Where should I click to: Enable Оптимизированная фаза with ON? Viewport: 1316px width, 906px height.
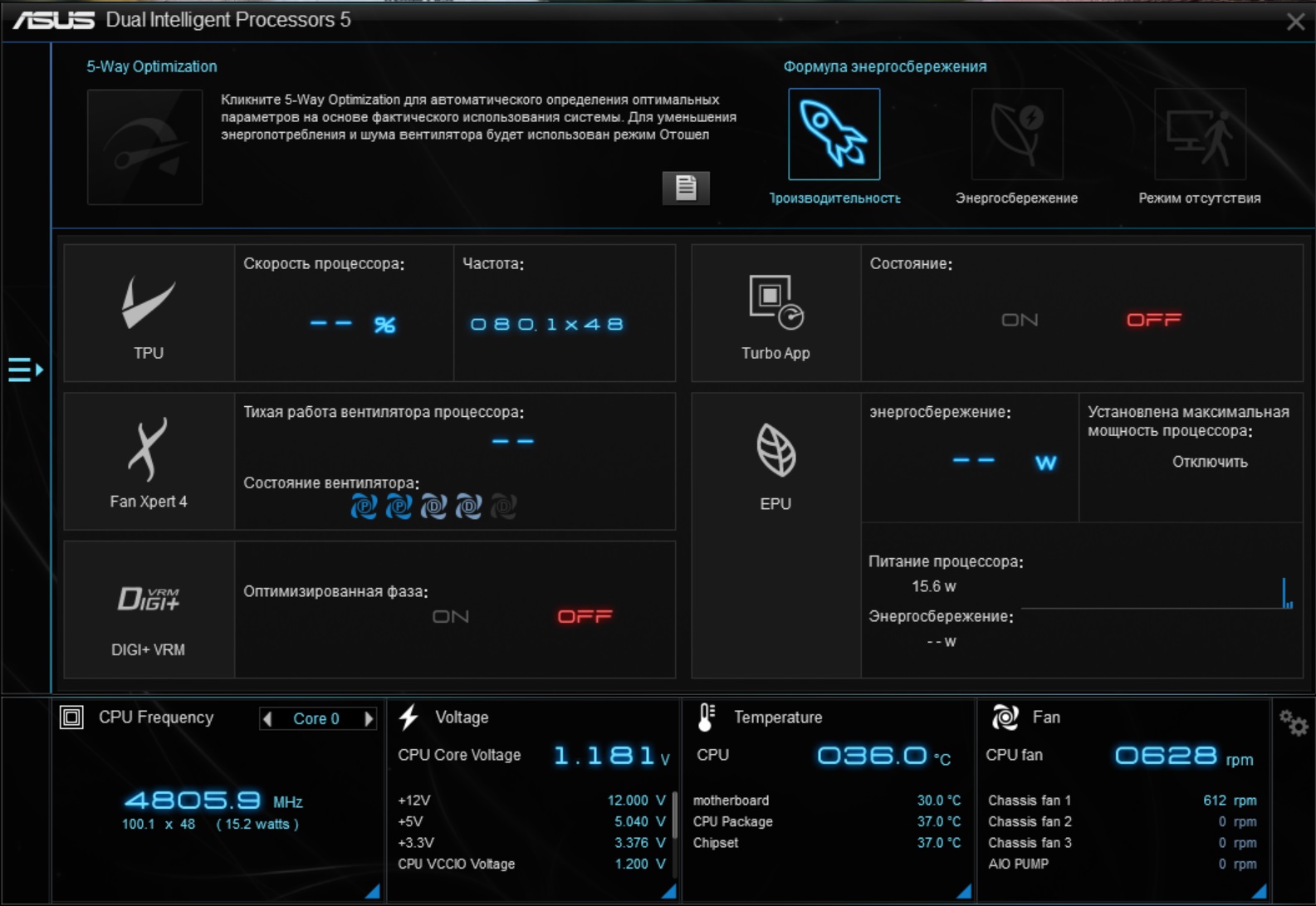tap(451, 616)
